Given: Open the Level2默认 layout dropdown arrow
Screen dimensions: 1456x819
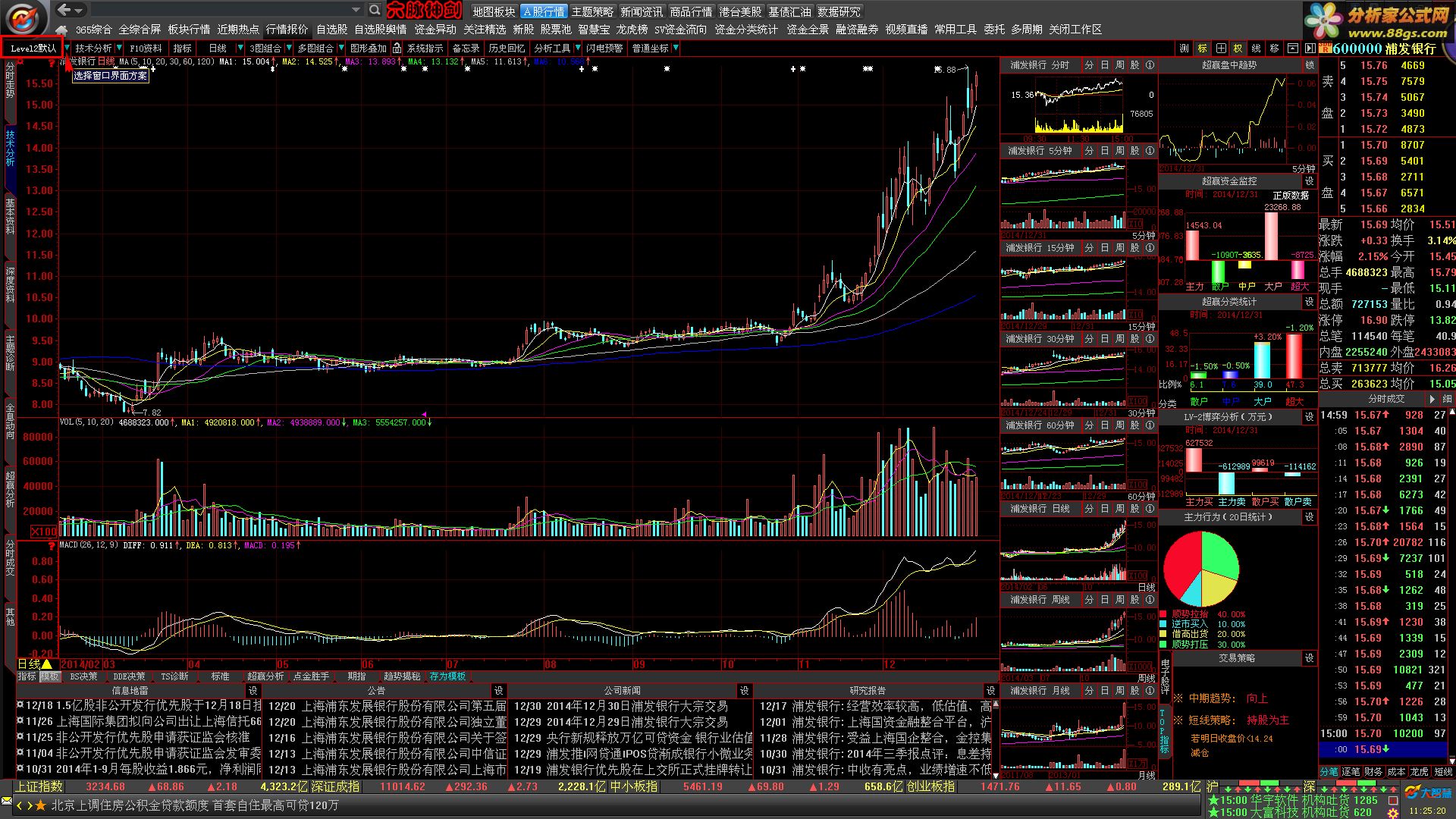Looking at the screenshot, I should point(67,48).
